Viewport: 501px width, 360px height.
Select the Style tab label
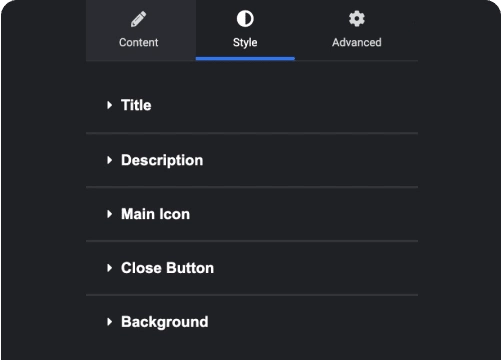click(245, 43)
